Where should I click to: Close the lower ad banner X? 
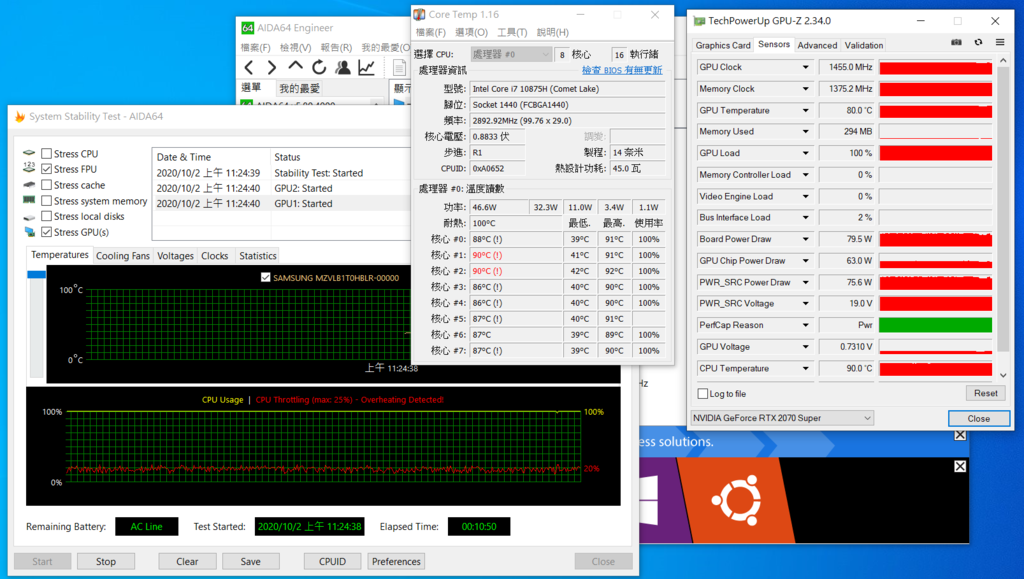coord(960,466)
